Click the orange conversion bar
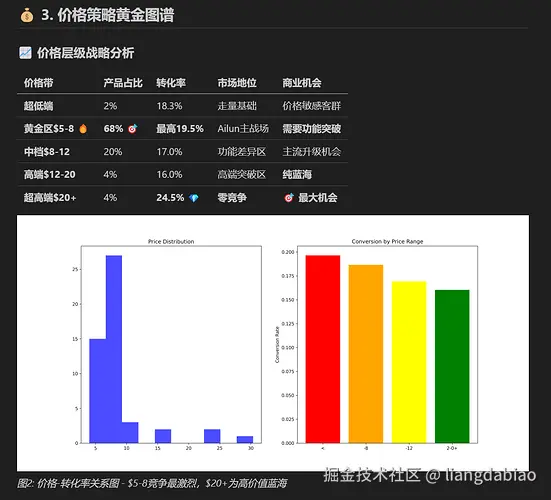 click(366, 354)
